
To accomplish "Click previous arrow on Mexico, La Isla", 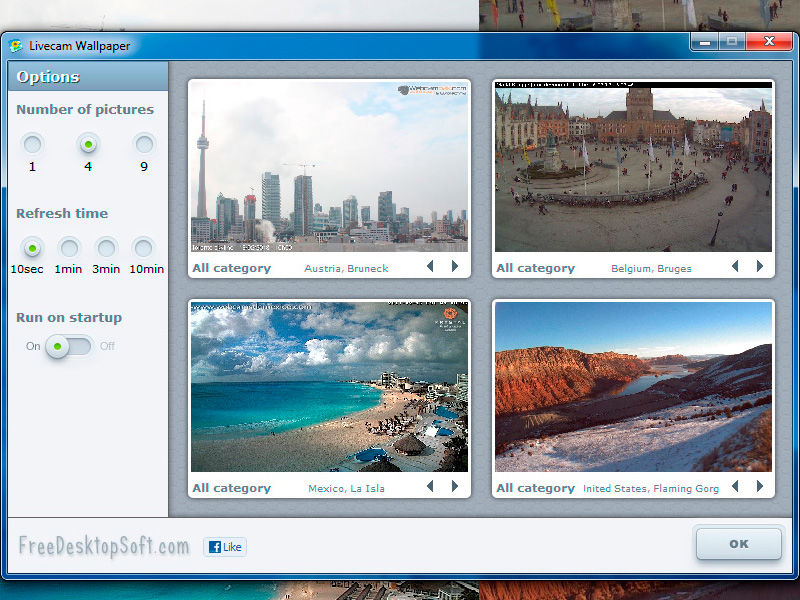I will click(430, 487).
